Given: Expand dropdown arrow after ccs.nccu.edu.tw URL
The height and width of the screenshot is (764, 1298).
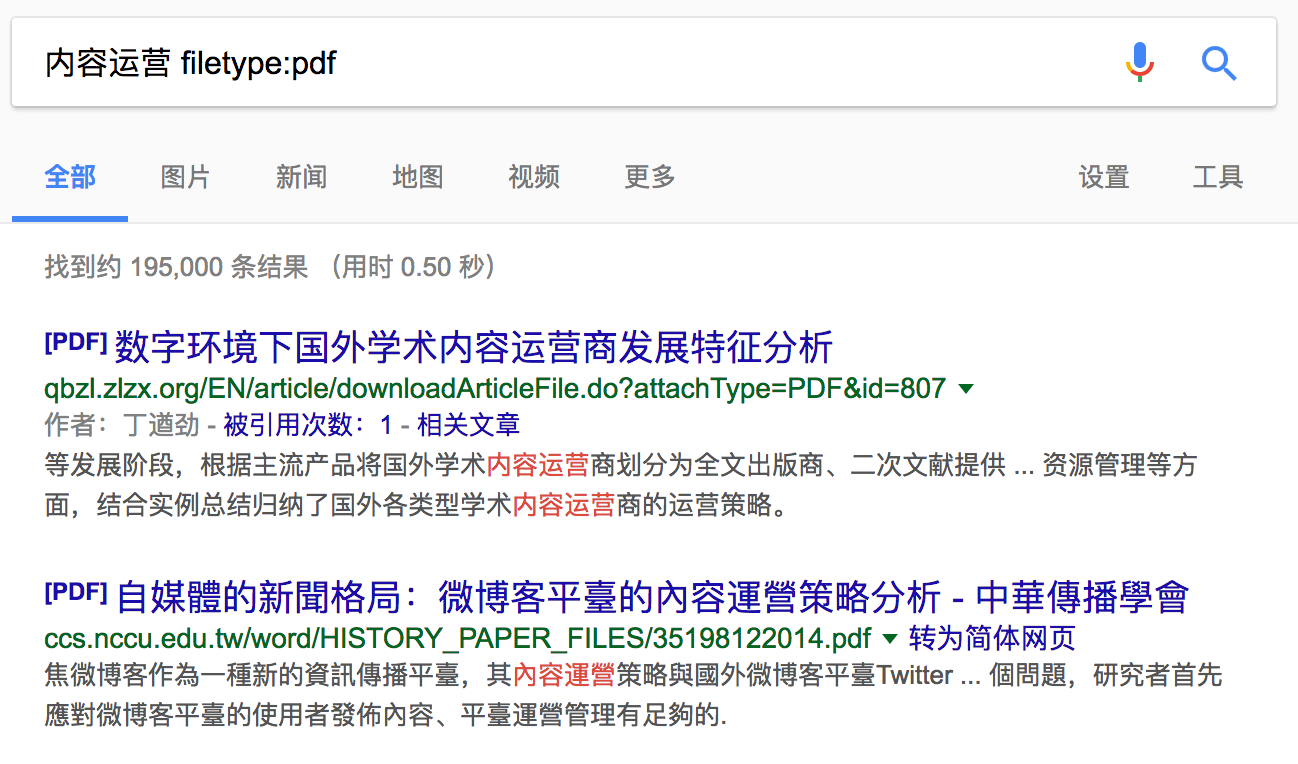Looking at the screenshot, I should (890, 638).
